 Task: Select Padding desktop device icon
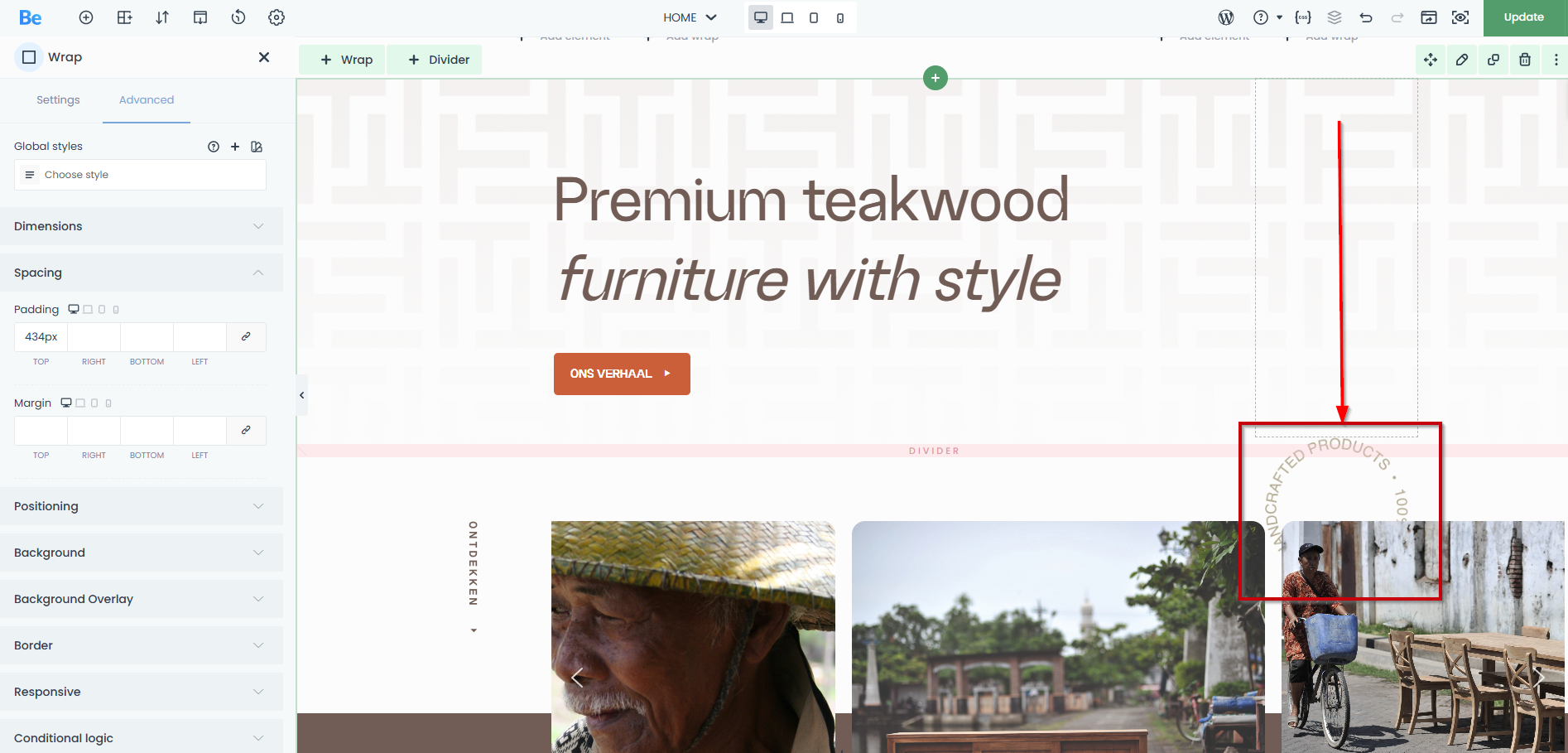pyautogui.click(x=74, y=310)
